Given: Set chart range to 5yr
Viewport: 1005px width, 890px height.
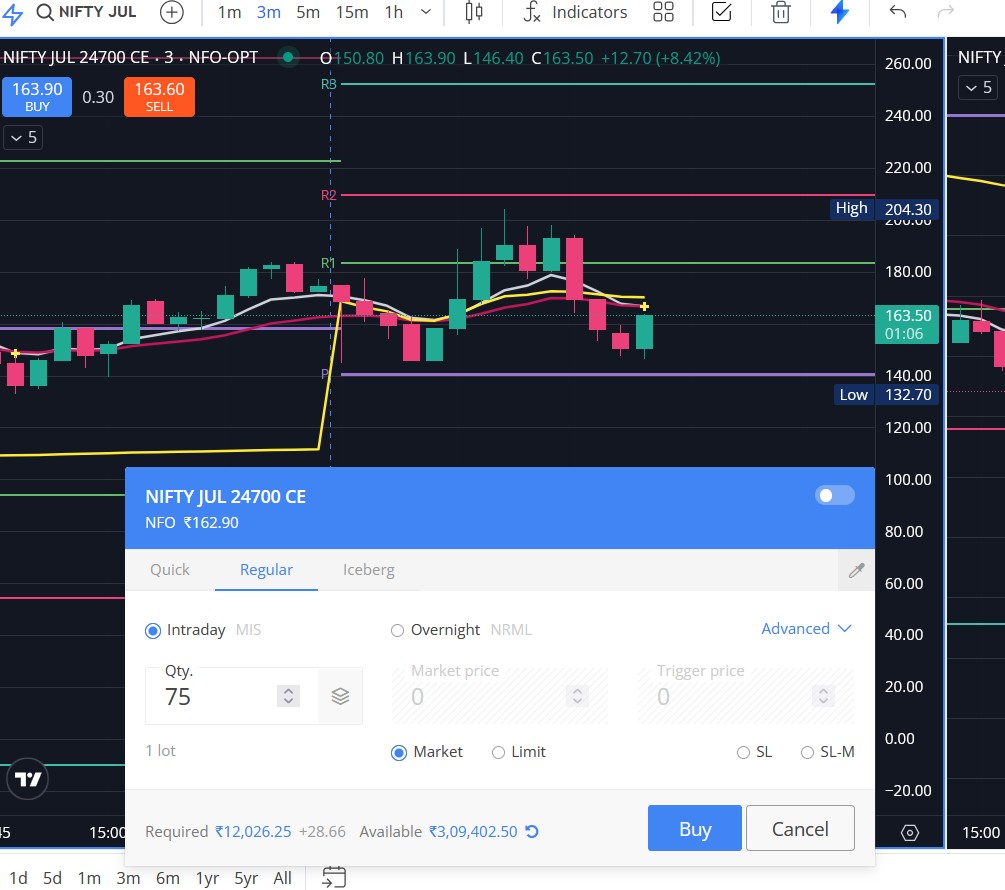Looking at the screenshot, I should pos(246,878).
